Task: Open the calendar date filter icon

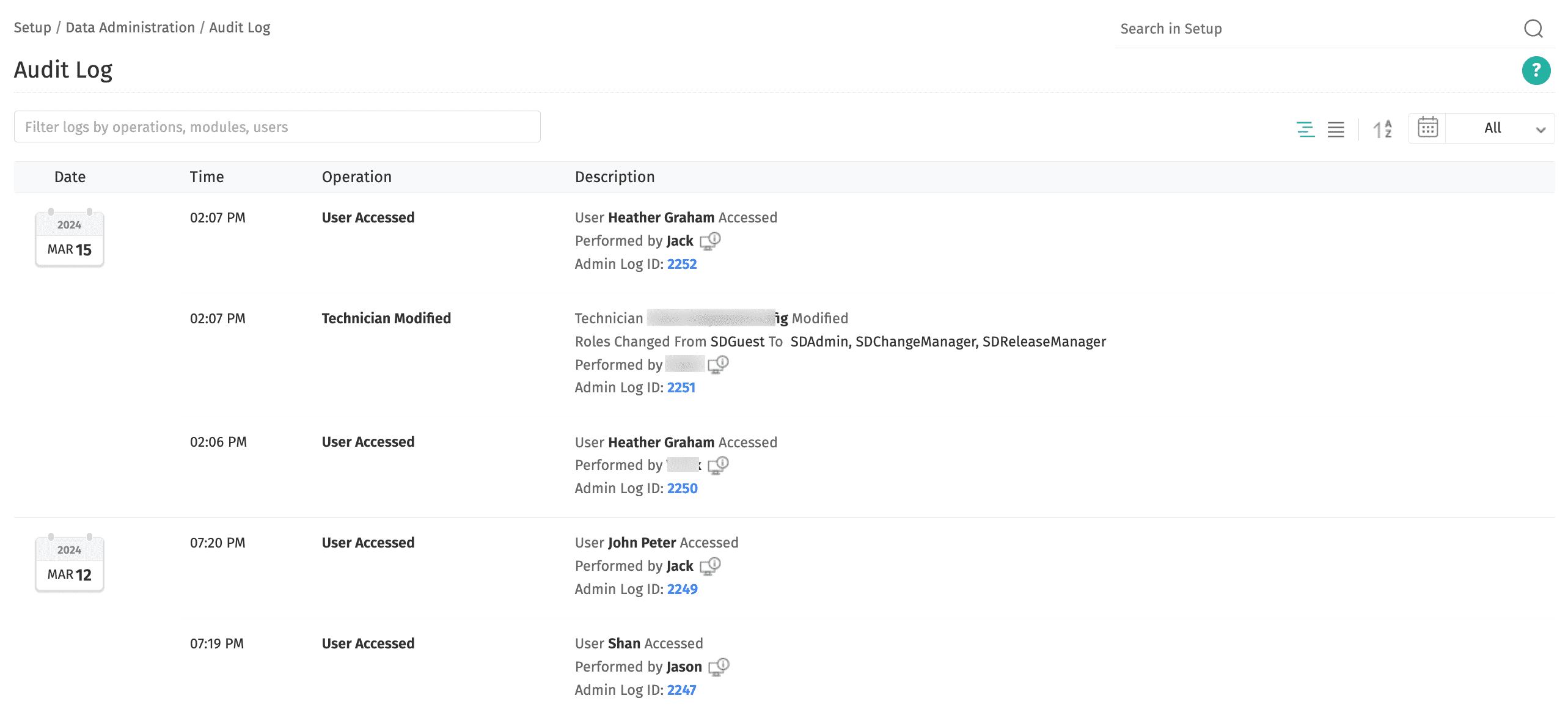Action: click(x=1427, y=128)
